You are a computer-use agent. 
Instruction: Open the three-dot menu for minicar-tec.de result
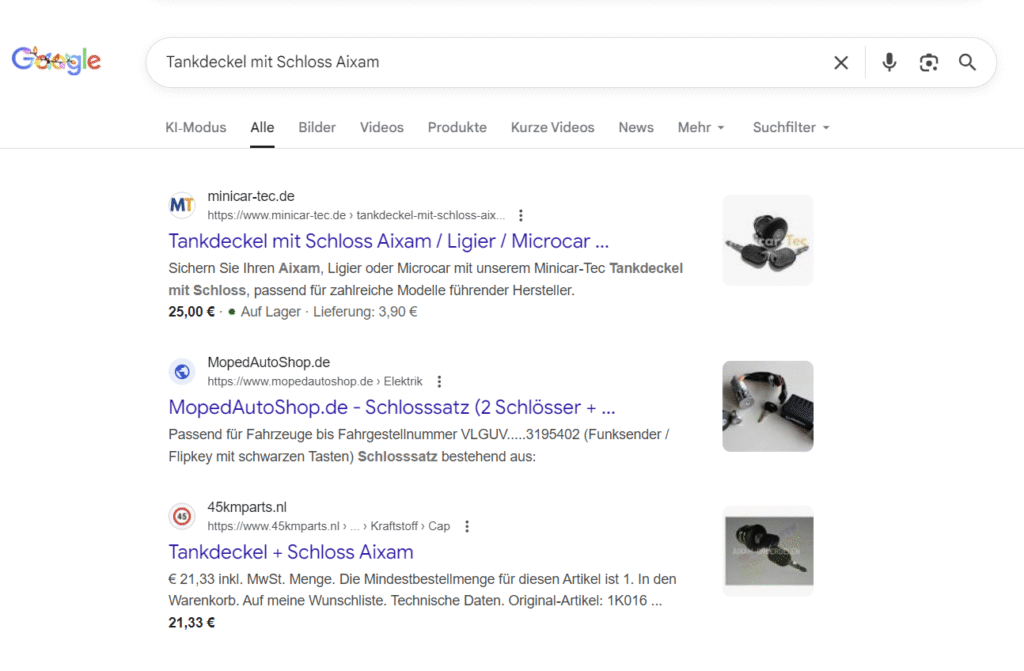click(x=520, y=215)
